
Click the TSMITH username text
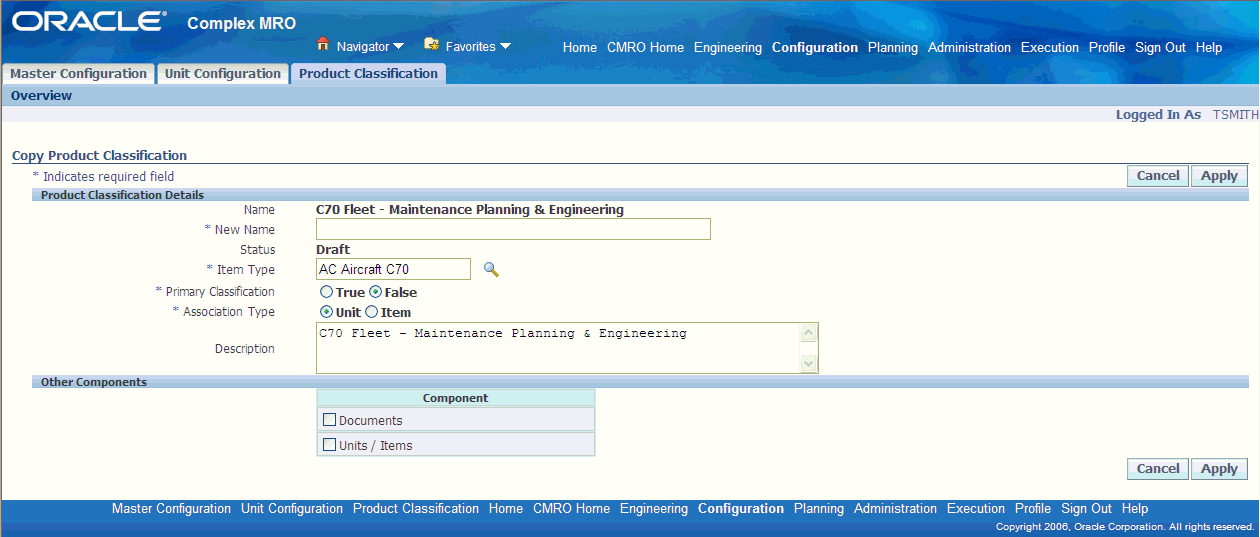[1236, 115]
